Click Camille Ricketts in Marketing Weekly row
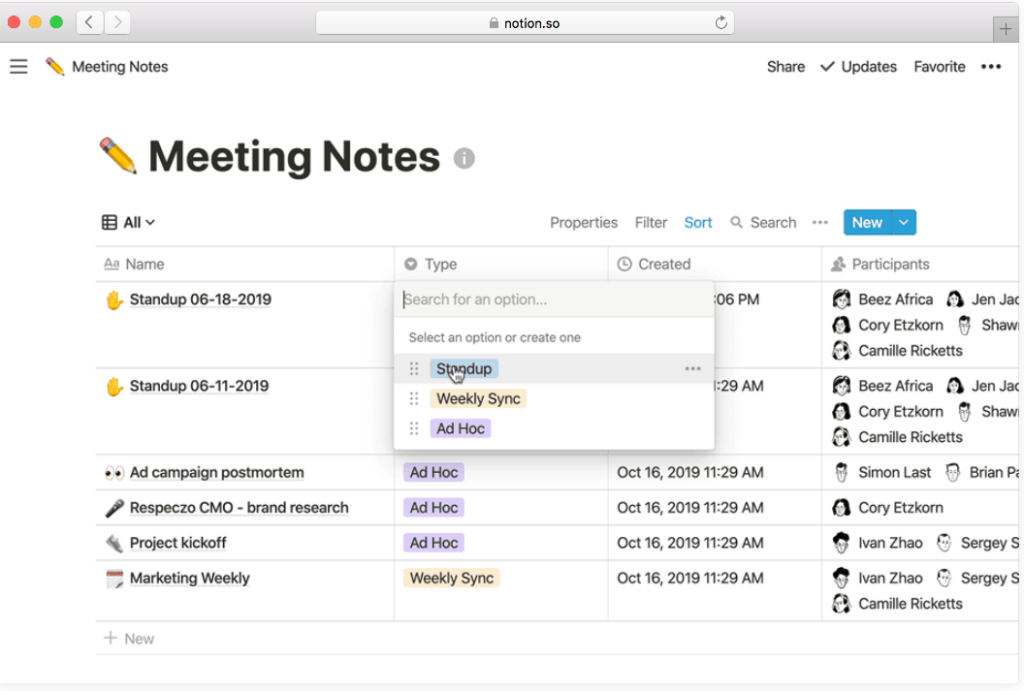1024x691 pixels. (898, 603)
